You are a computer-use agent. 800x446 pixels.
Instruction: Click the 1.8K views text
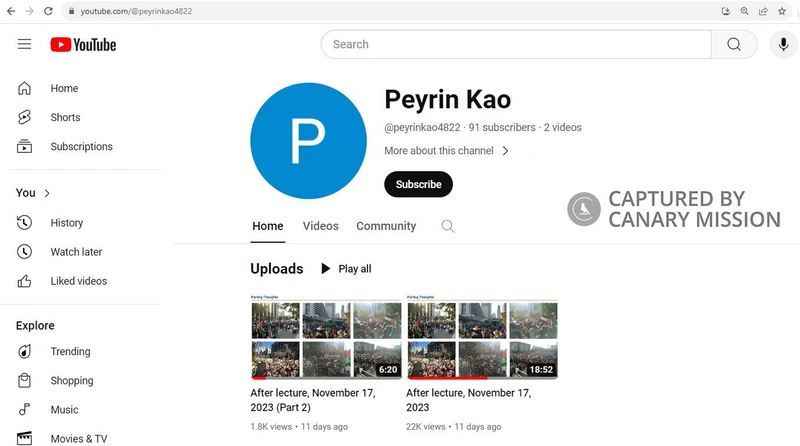coord(271,427)
